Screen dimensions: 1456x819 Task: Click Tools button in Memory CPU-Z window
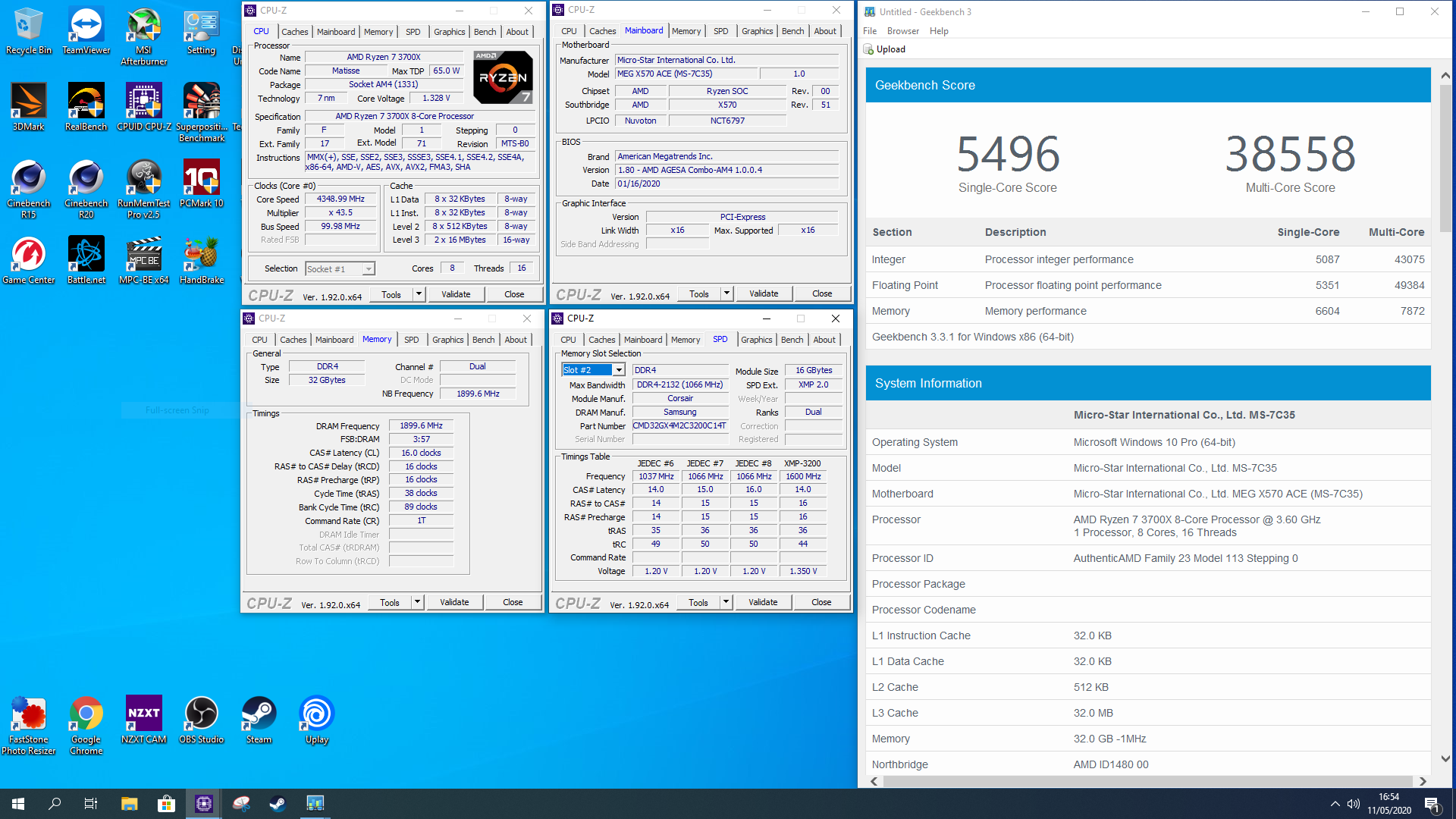(x=390, y=602)
